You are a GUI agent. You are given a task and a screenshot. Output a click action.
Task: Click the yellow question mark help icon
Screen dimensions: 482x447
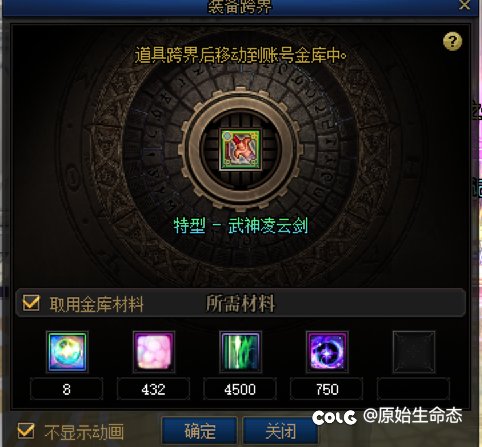point(452,41)
